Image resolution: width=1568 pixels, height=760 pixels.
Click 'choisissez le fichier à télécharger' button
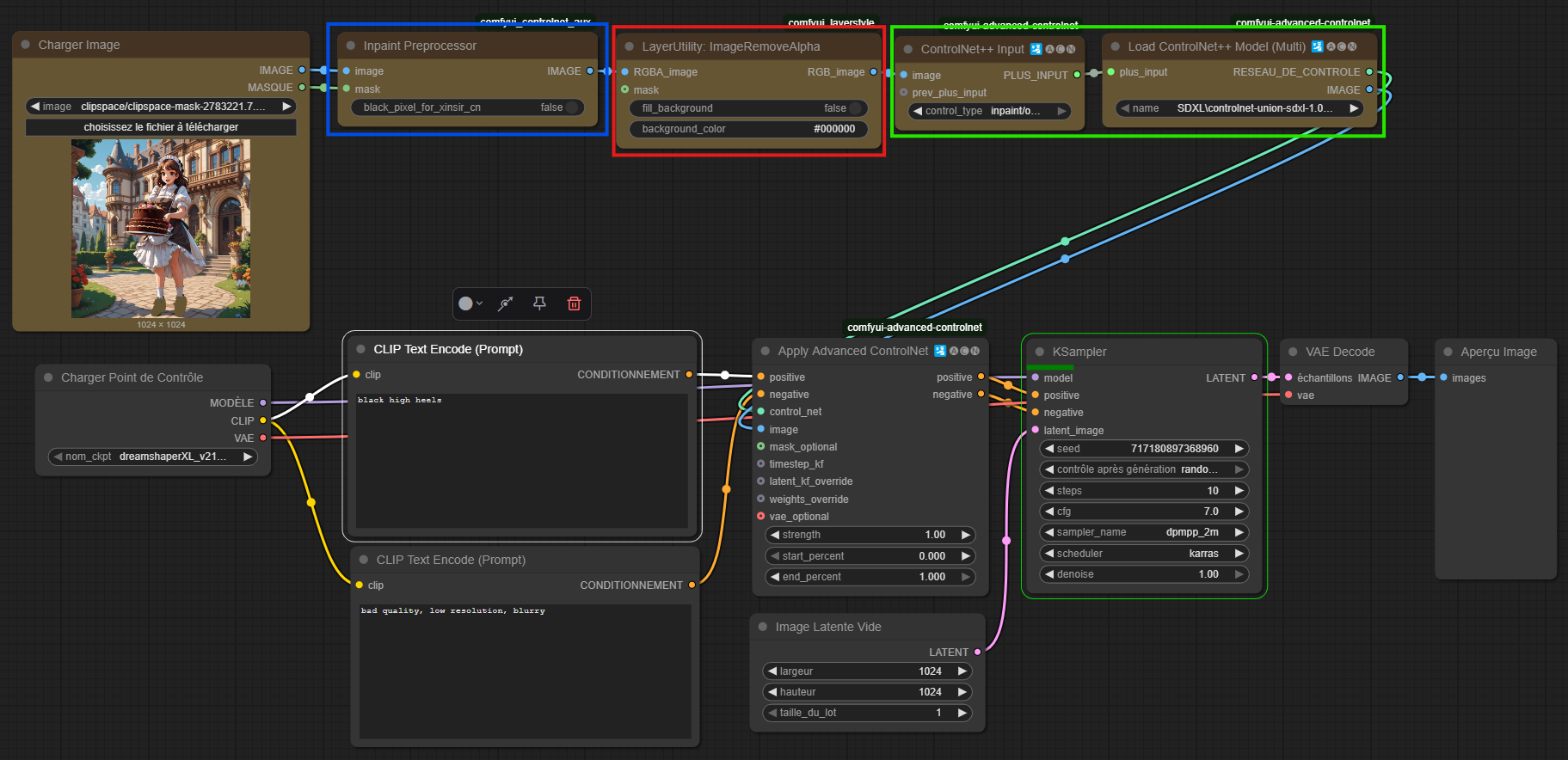[x=161, y=127]
